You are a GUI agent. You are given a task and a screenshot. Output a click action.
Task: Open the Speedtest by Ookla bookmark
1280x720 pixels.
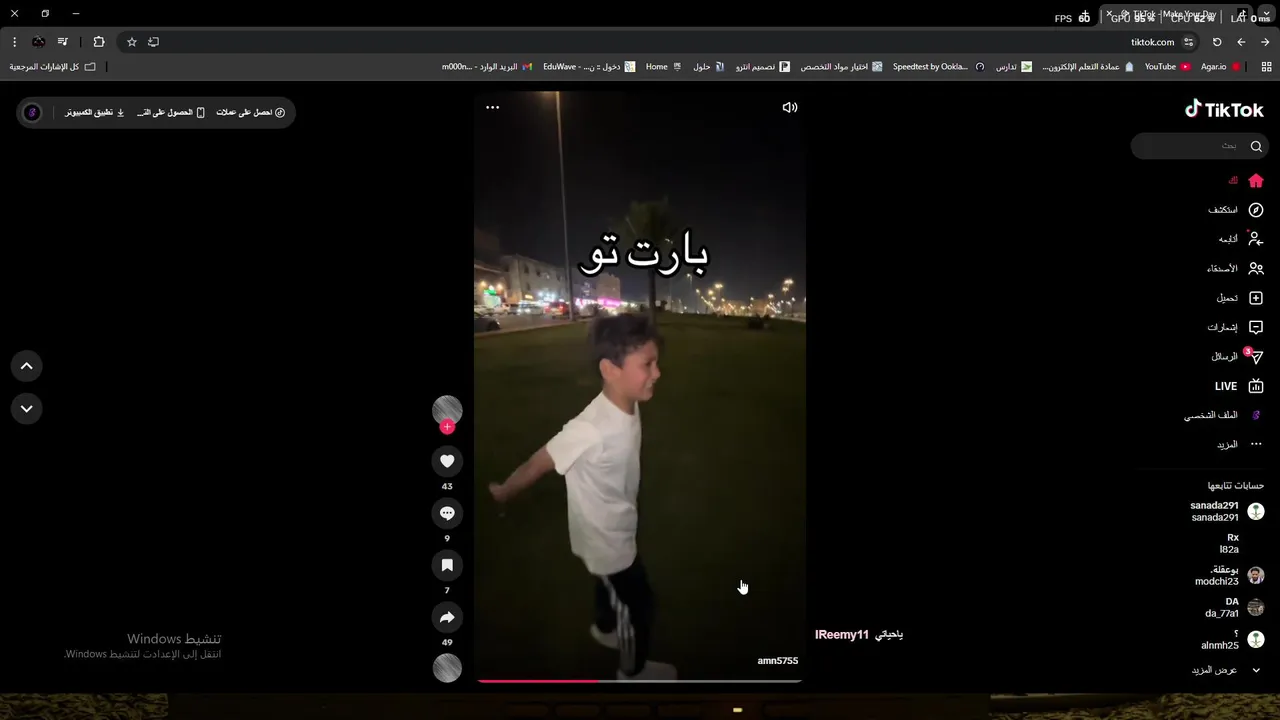[x=937, y=67]
